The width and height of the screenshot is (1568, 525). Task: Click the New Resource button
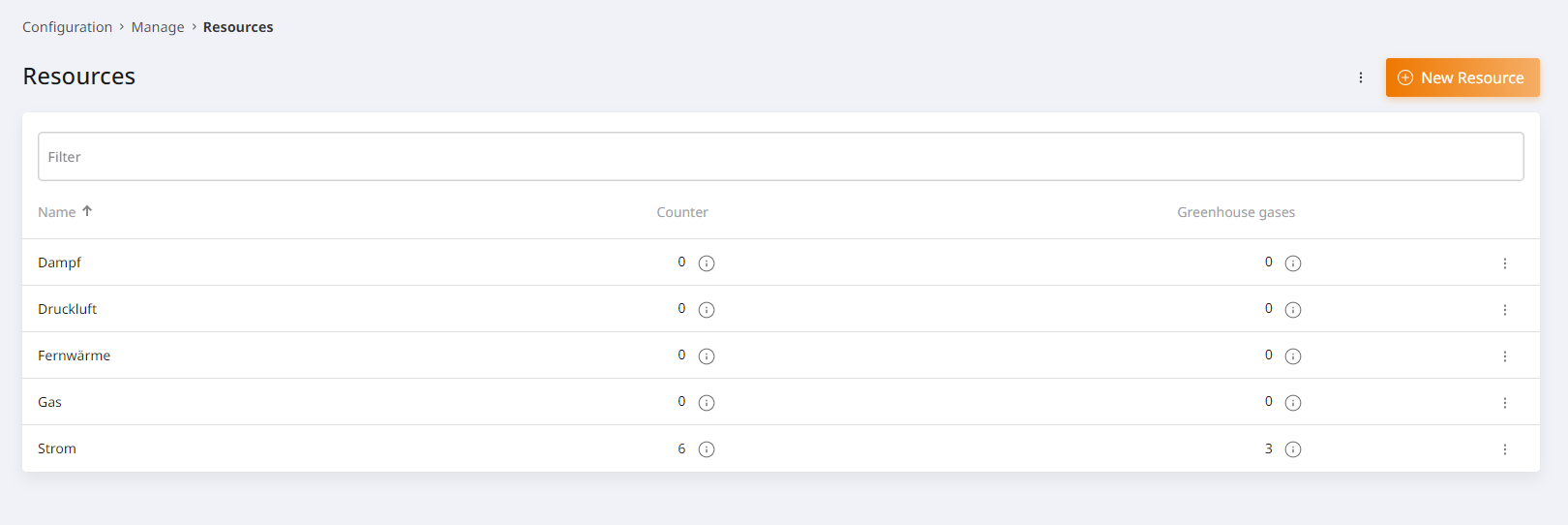point(1462,77)
